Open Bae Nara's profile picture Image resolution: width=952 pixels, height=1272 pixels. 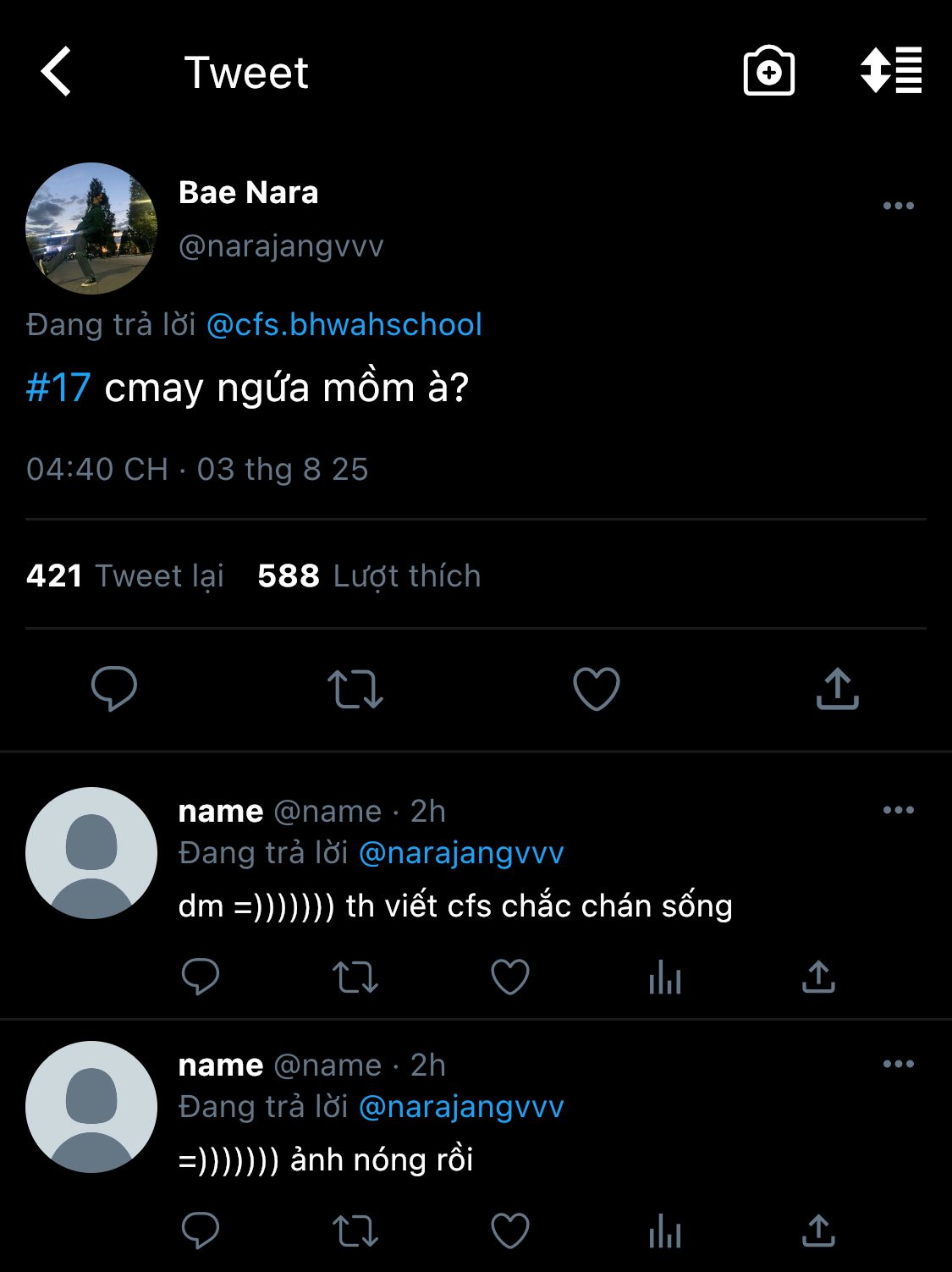91,229
